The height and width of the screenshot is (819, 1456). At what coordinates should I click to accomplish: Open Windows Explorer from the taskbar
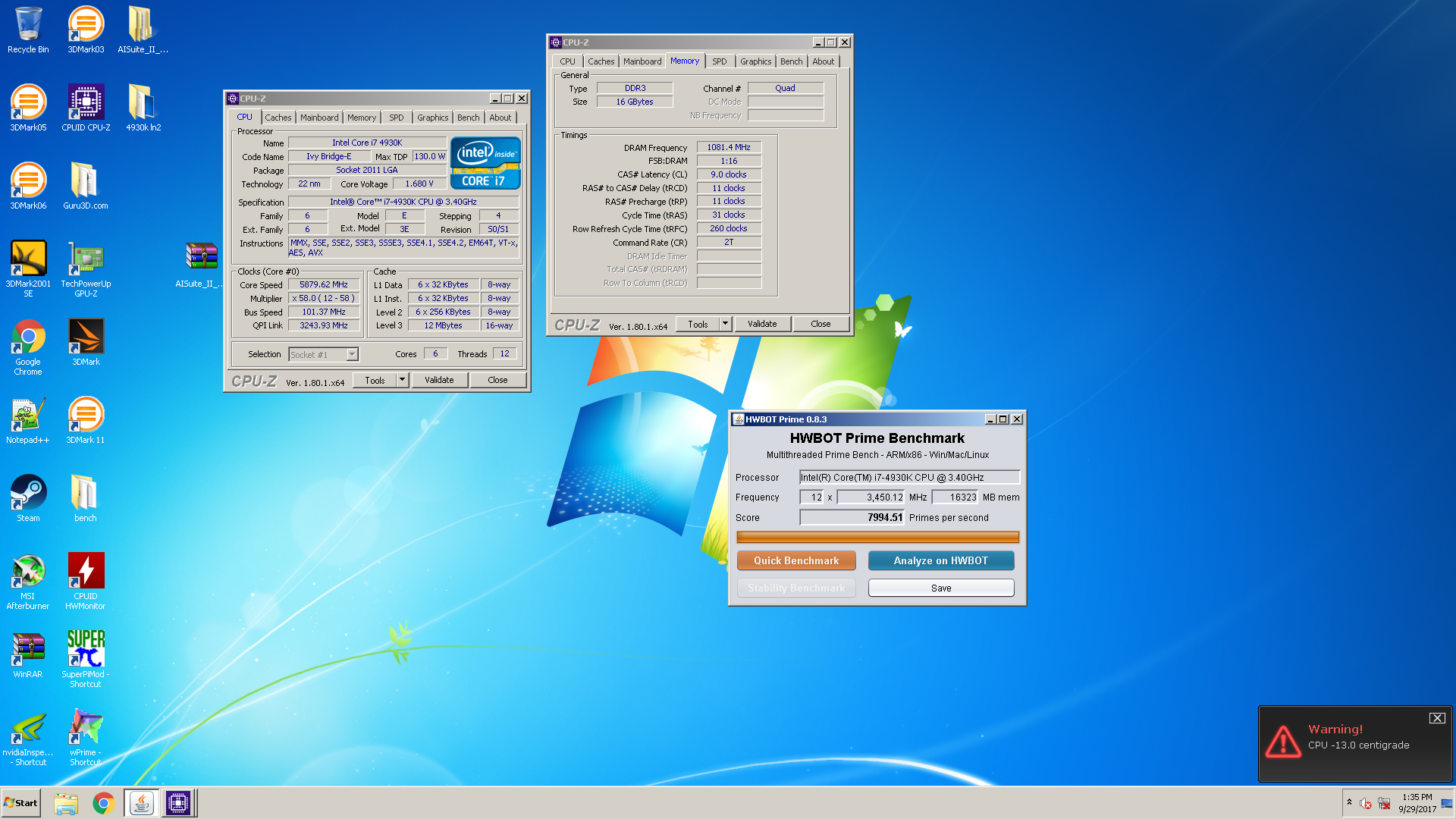click(x=66, y=803)
